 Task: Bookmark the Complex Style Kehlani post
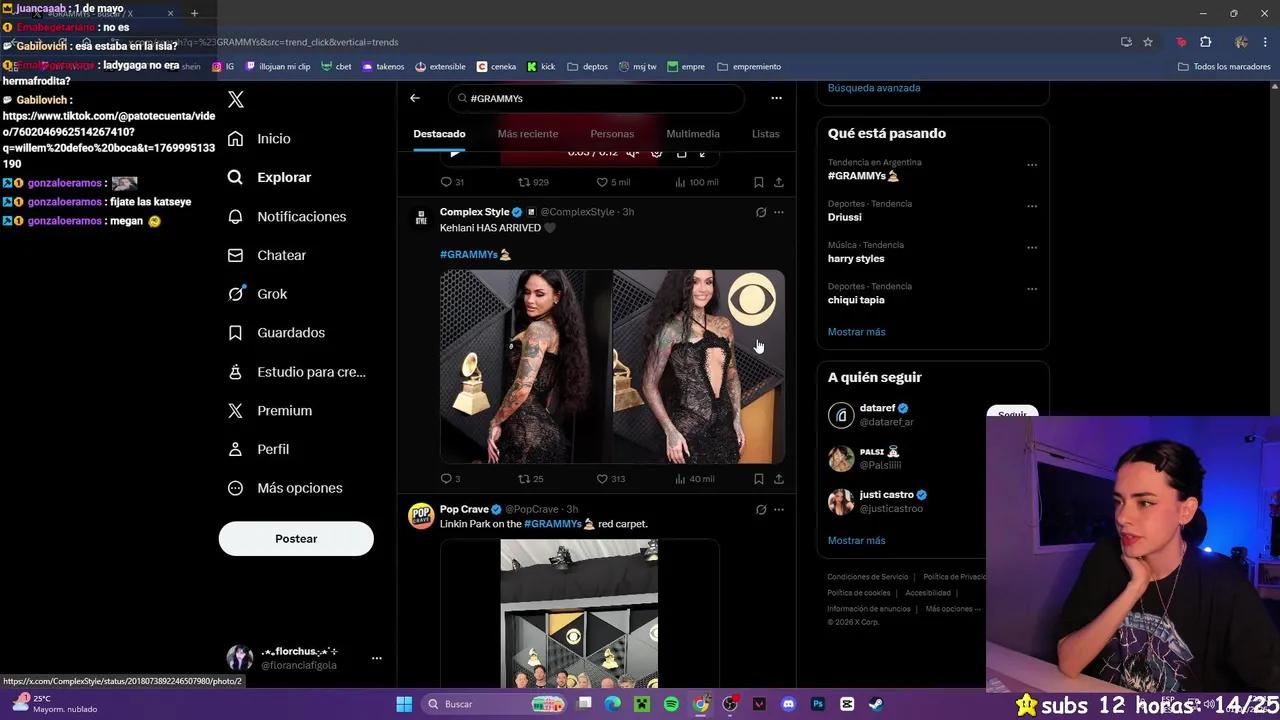coord(758,479)
